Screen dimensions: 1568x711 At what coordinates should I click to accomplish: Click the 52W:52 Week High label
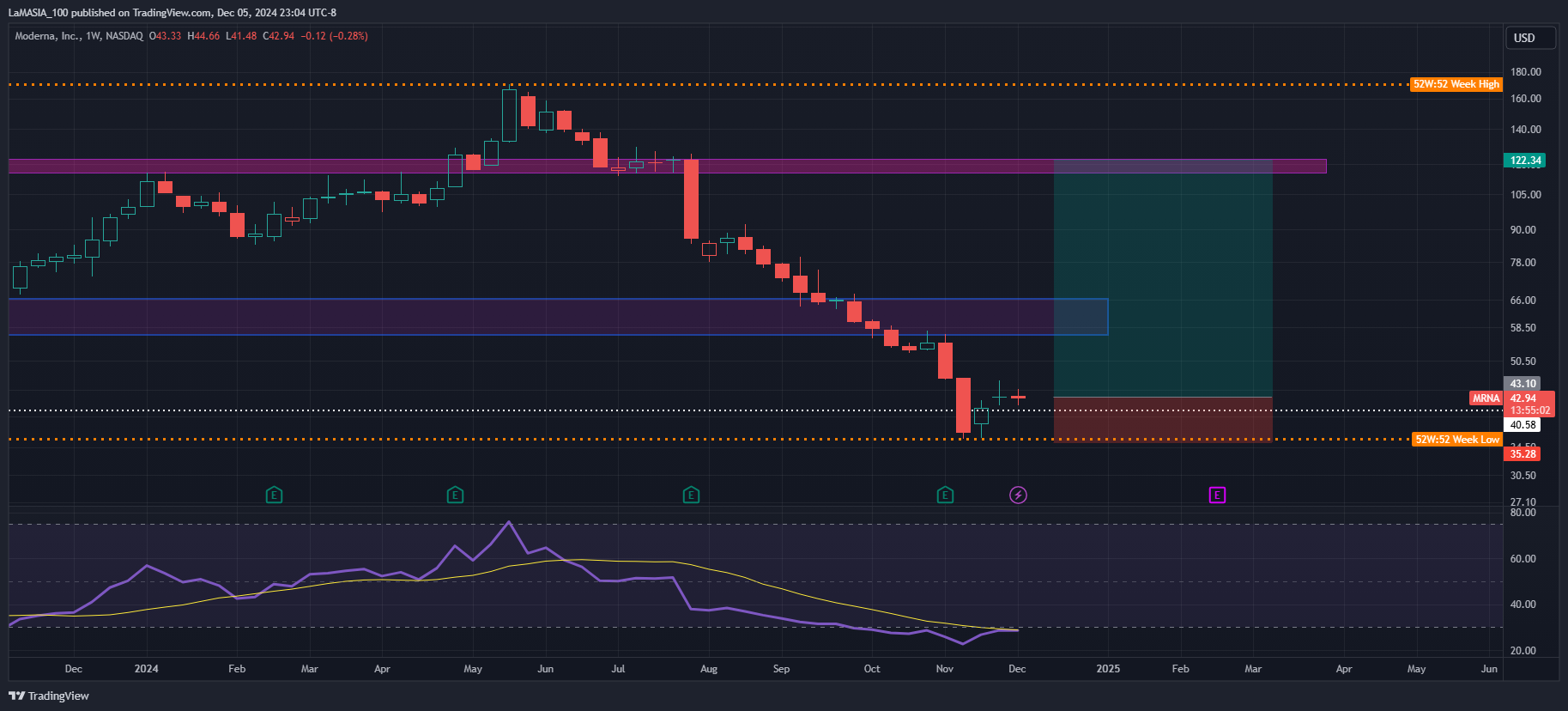[x=1456, y=84]
